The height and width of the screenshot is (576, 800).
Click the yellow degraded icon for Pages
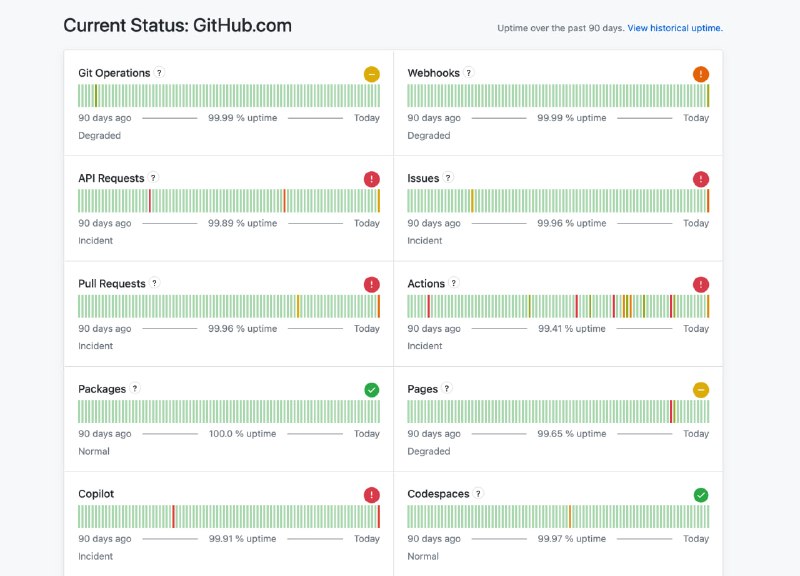tap(701, 390)
